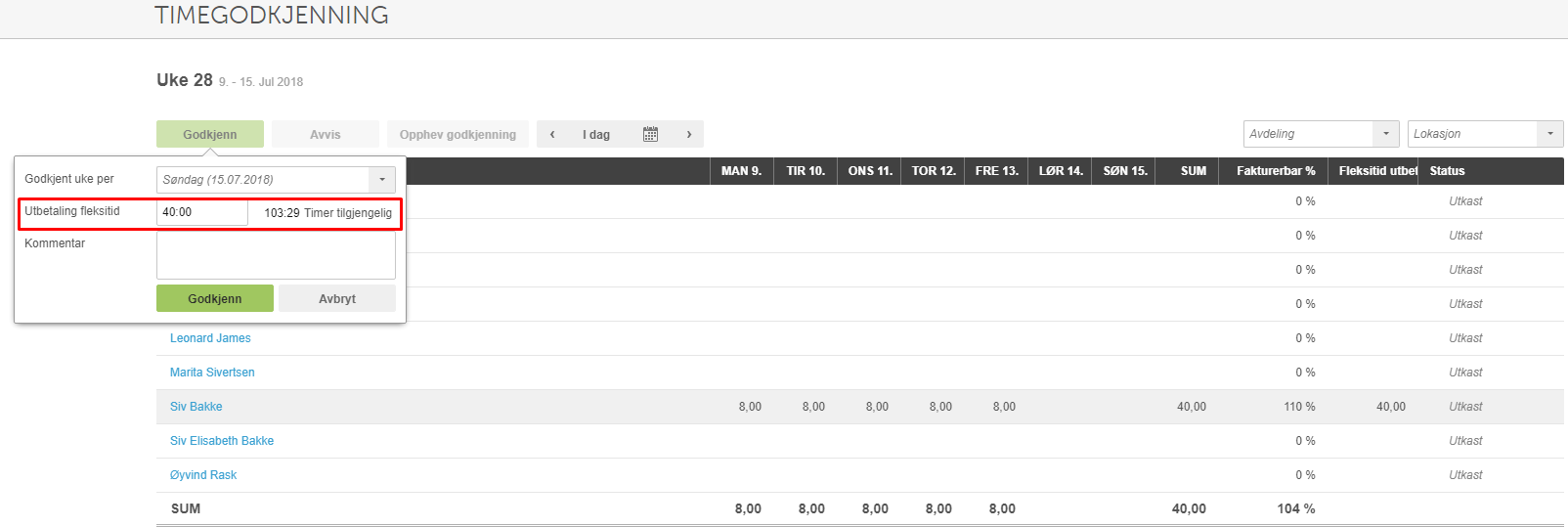Cancel with the Avbryt button
1568x527 pixels.
(337, 298)
